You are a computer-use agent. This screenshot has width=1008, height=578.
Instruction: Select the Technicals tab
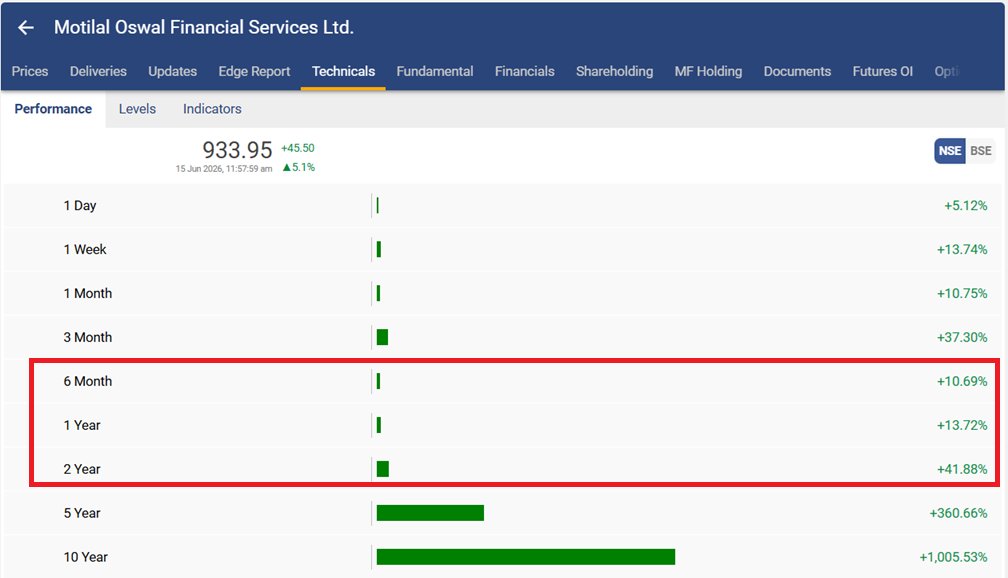[343, 71]
